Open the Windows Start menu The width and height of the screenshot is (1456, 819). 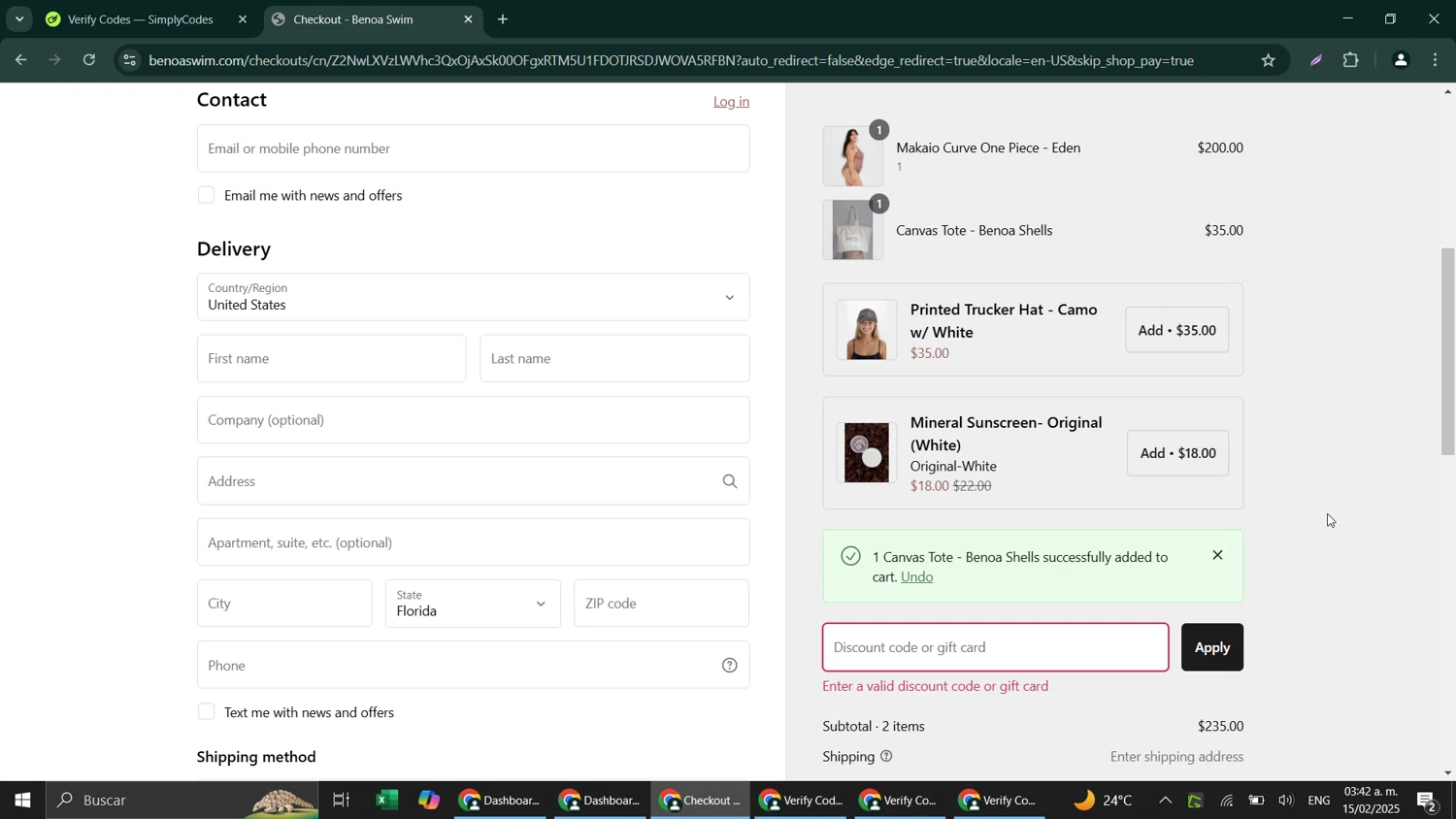click(x=21, y=801)
